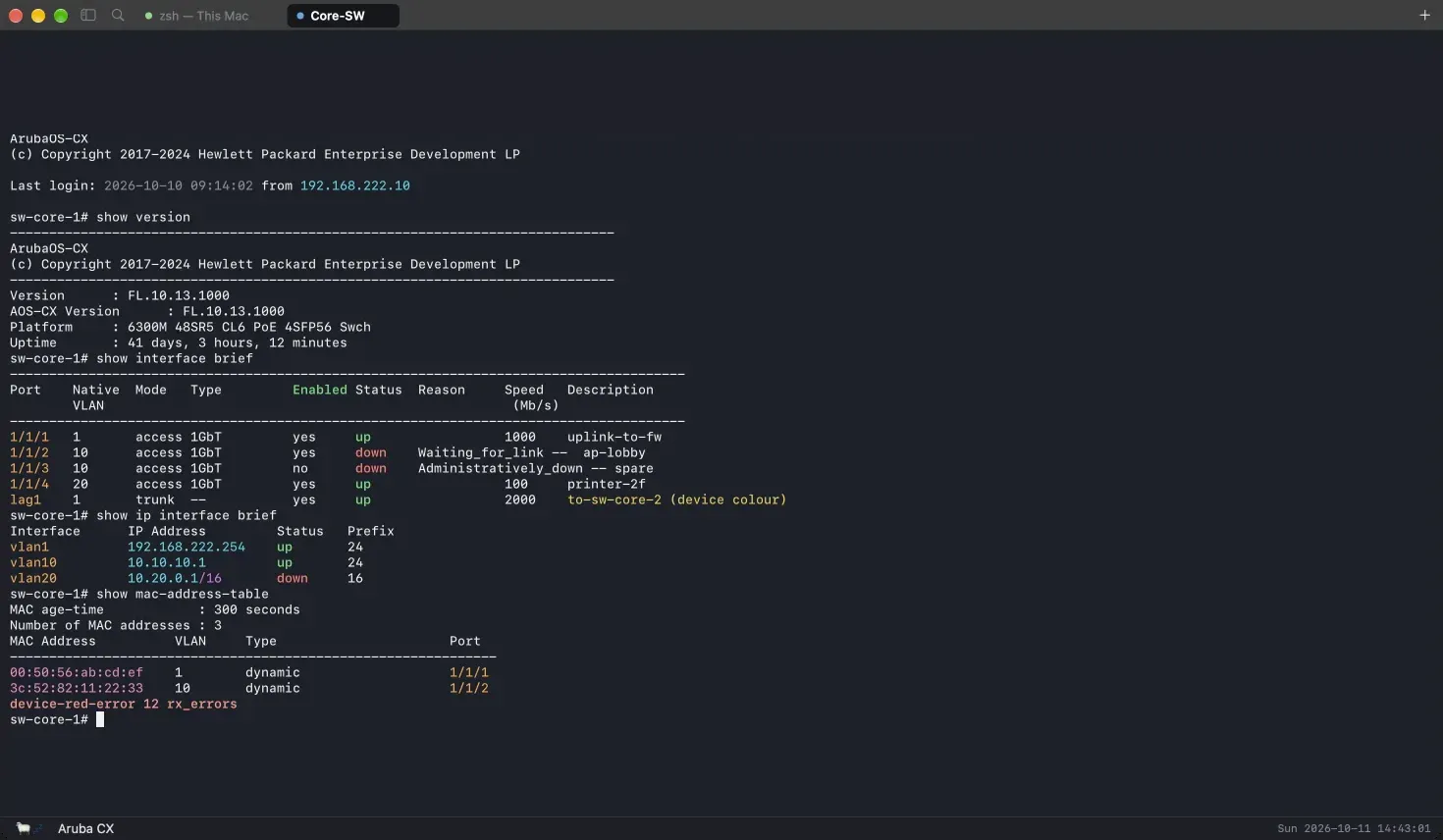Click the show mac-address-table command
The width and height of the screenshot is (1443, 840).
pyautogui.click(x=183, y=594)
